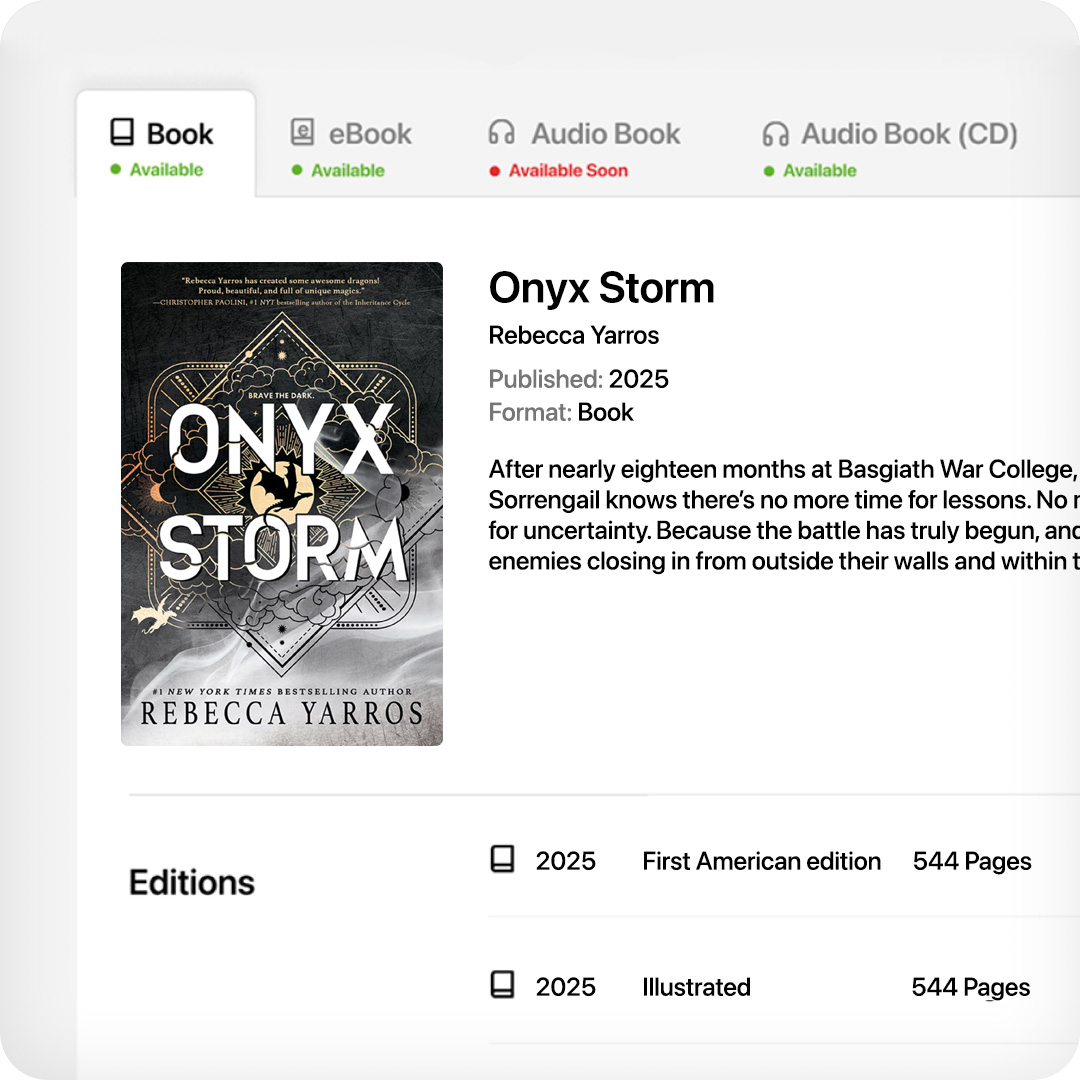Image resolution: width=1080 pixels, height=1080 pixels.
Task: Choose the First American edition row
Action: click(x=784, y=861)
